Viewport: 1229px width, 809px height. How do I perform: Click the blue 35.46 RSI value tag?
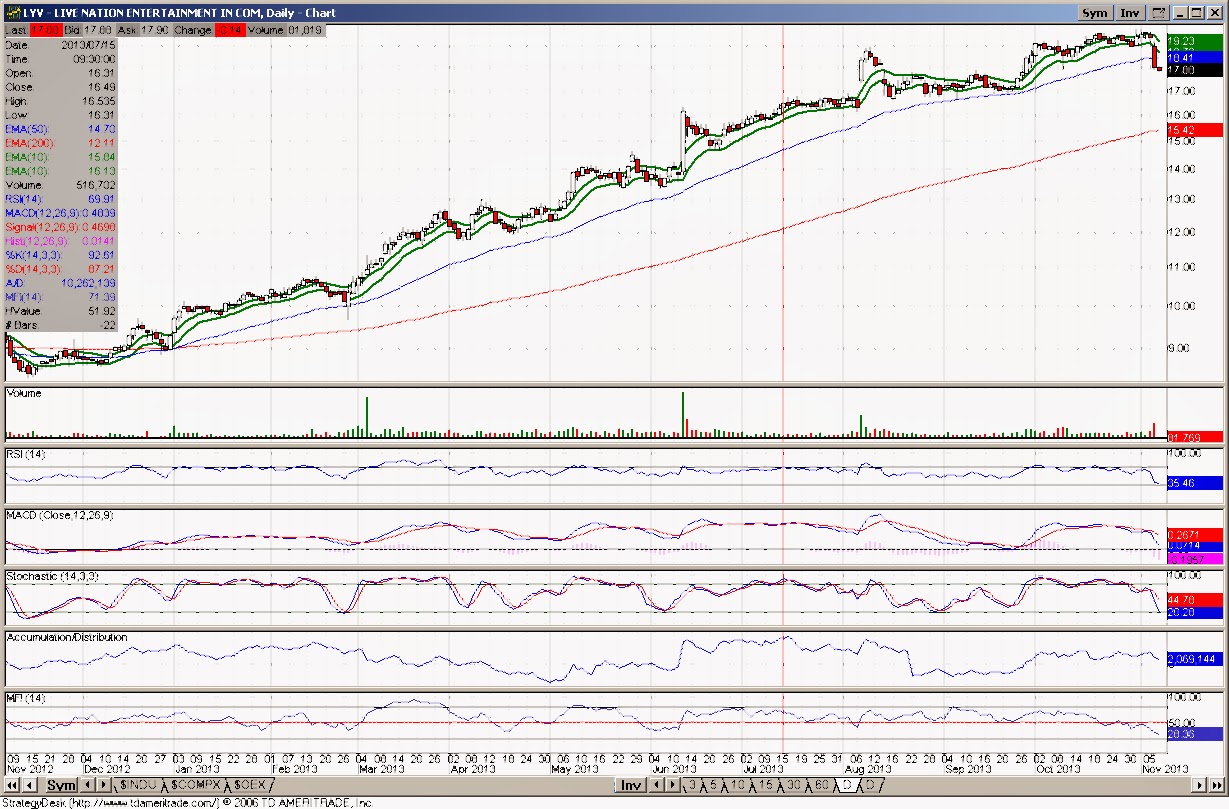(1195, 483)
